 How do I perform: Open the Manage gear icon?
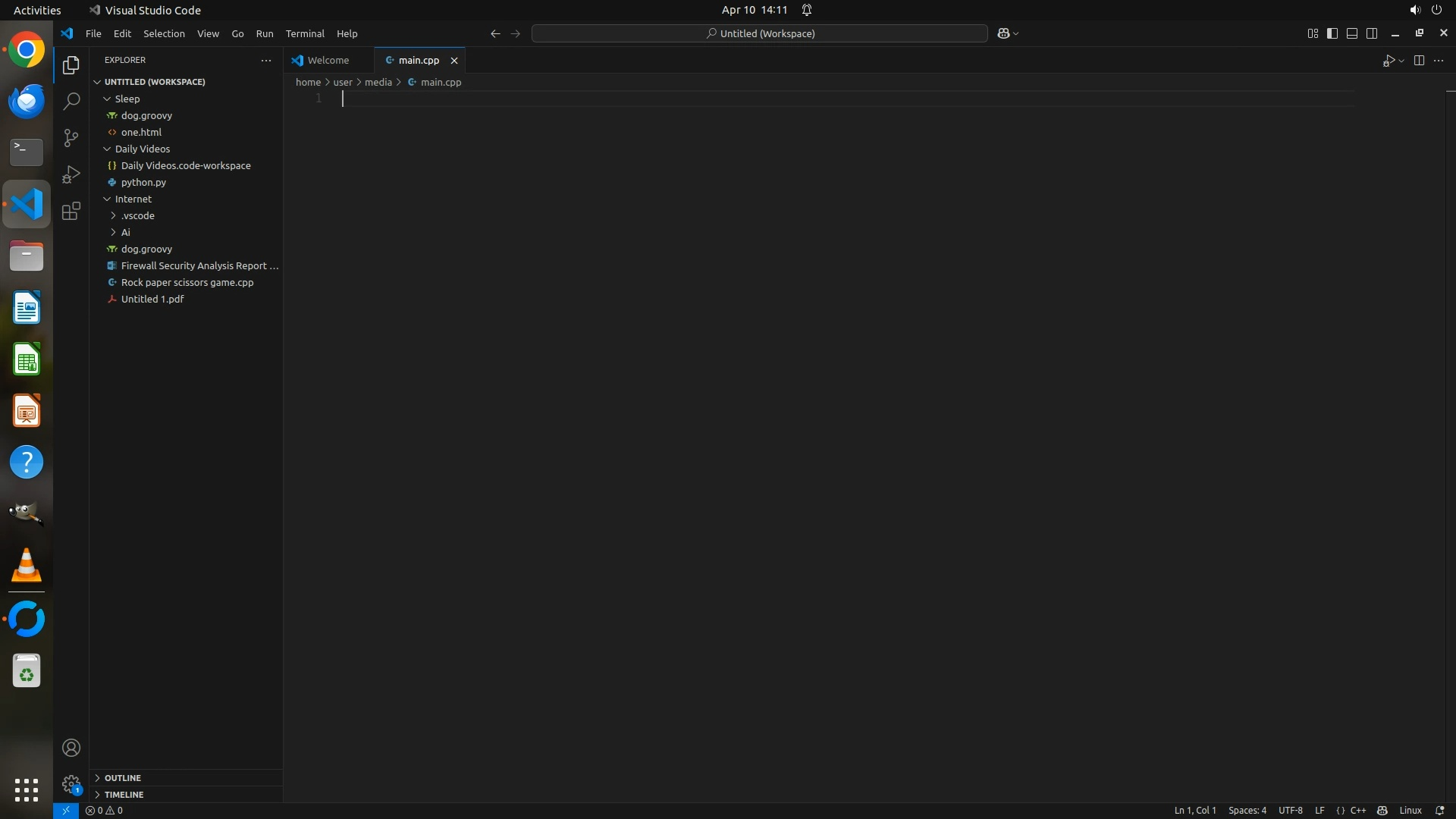pyautogui.click(x=71, y=784)
